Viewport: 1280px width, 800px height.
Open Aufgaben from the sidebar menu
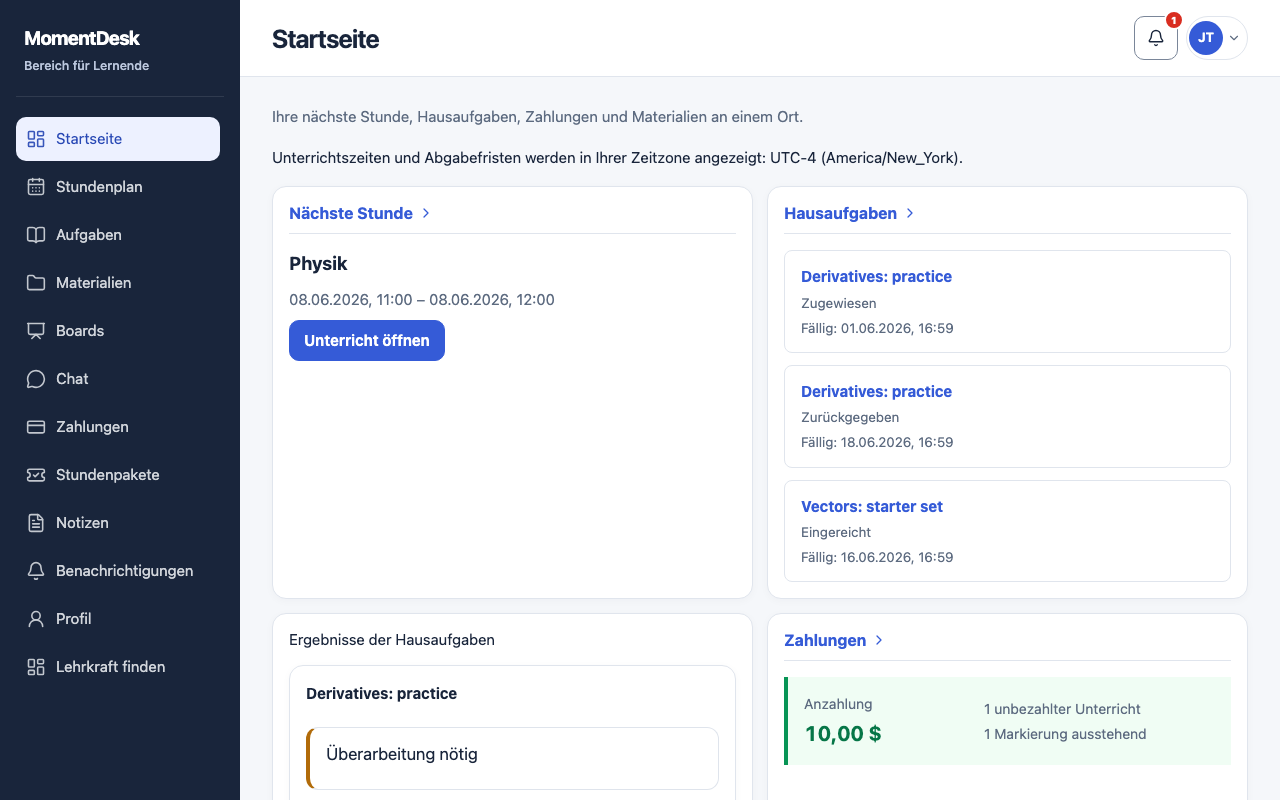tap(118, 235)
